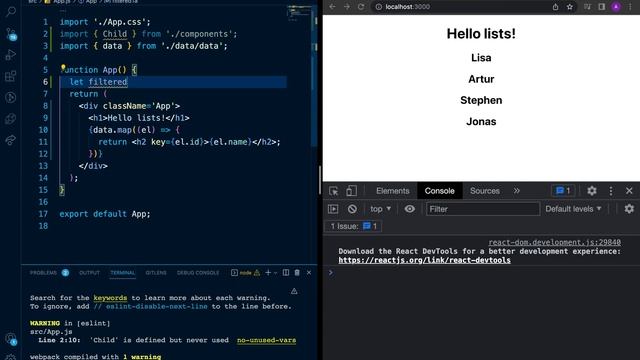The image size is (640, 360).
Task: Switch to the Output tab
Action: tap(89, 273)
